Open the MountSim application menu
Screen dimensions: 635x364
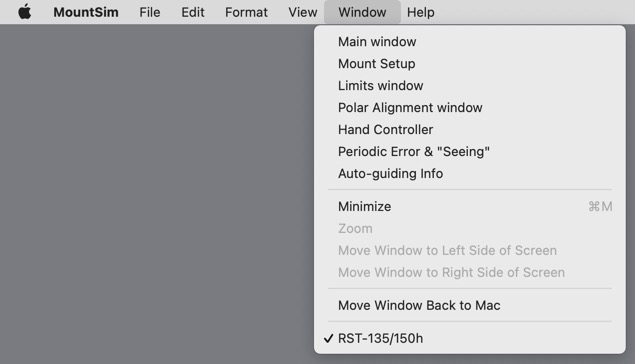pos(86,12)
